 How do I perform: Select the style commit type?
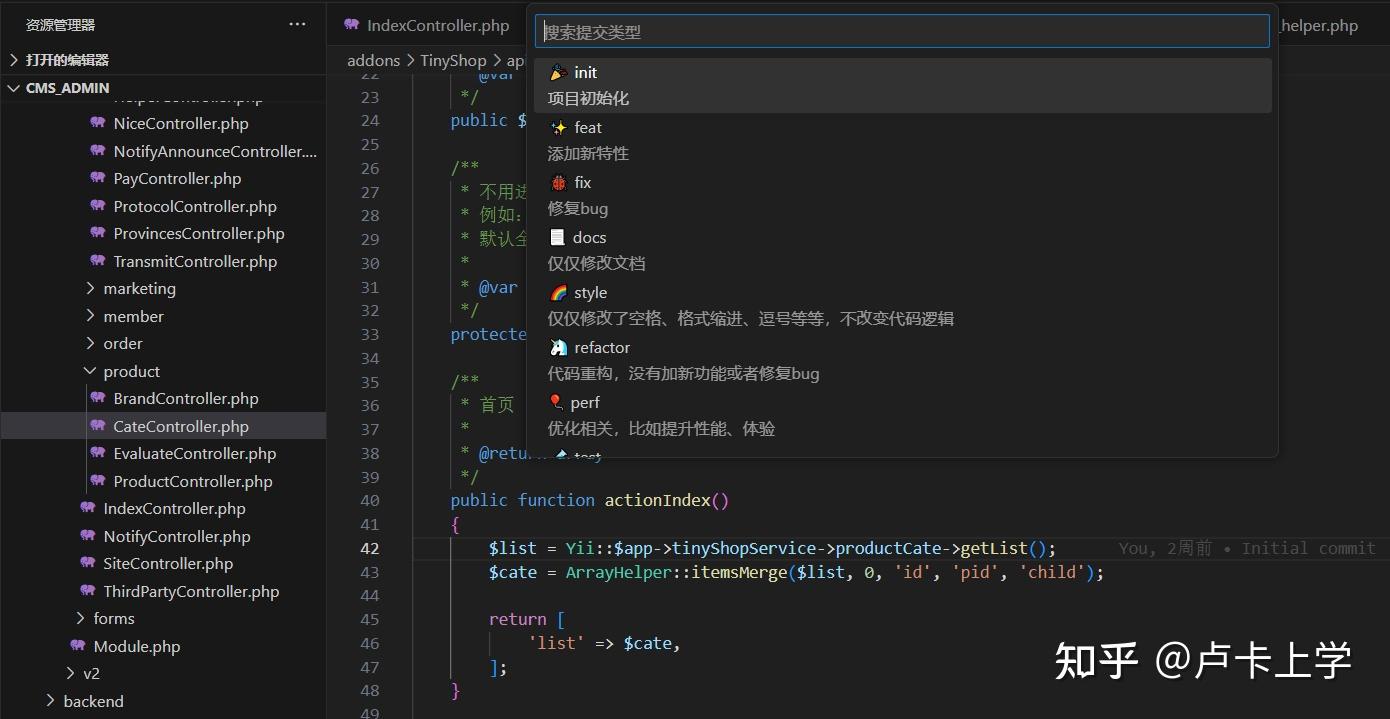[x=903, y=305]
